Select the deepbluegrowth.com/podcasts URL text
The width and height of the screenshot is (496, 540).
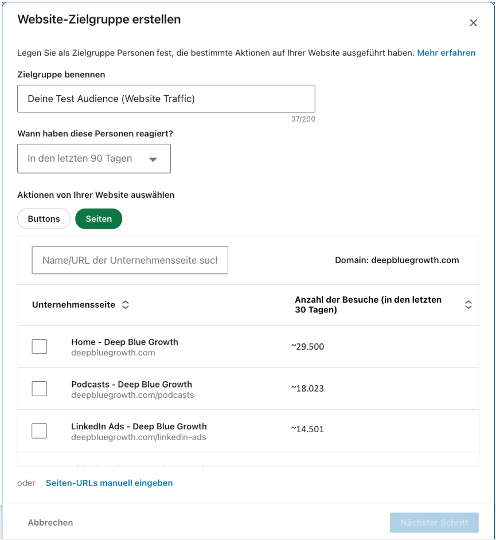coord(133,395)
